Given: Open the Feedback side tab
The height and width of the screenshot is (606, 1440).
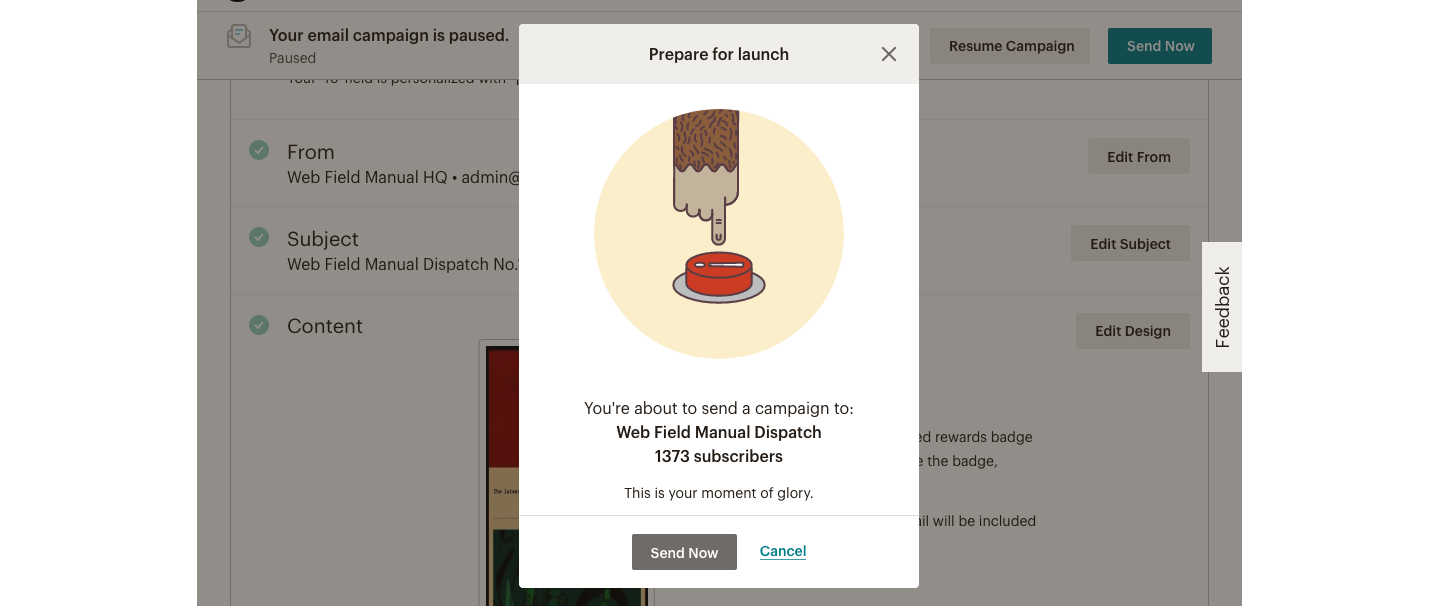Looking at the screenshot, I should pos(1222,307).
